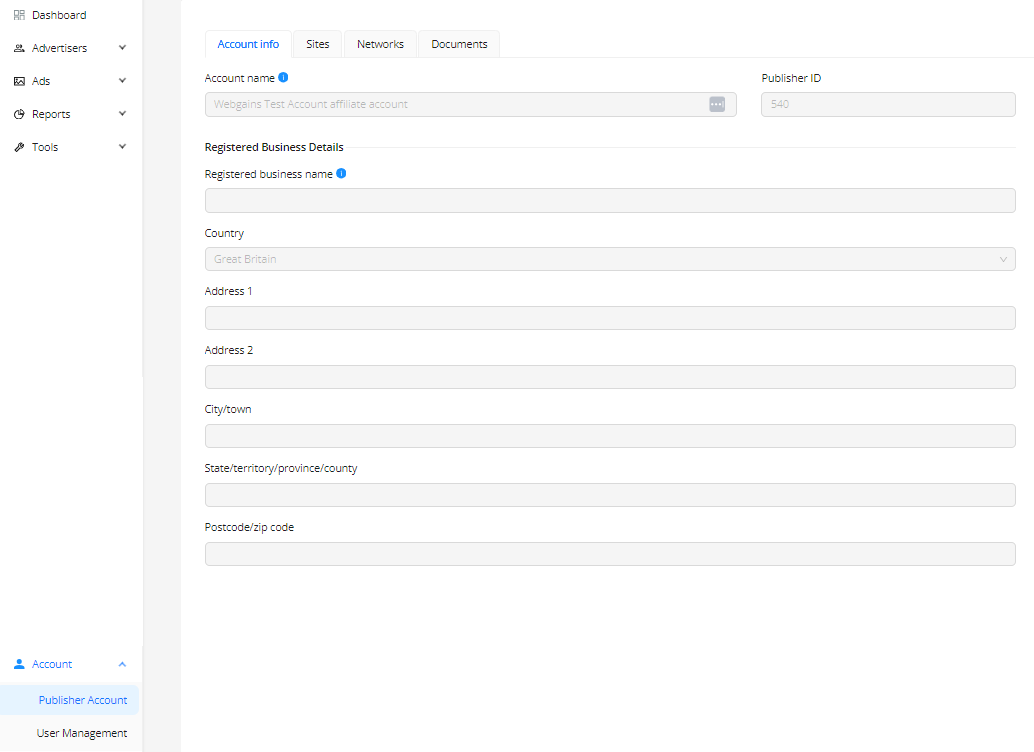Click the Advertisers people icon in sidebar

(x=19, y=48)
